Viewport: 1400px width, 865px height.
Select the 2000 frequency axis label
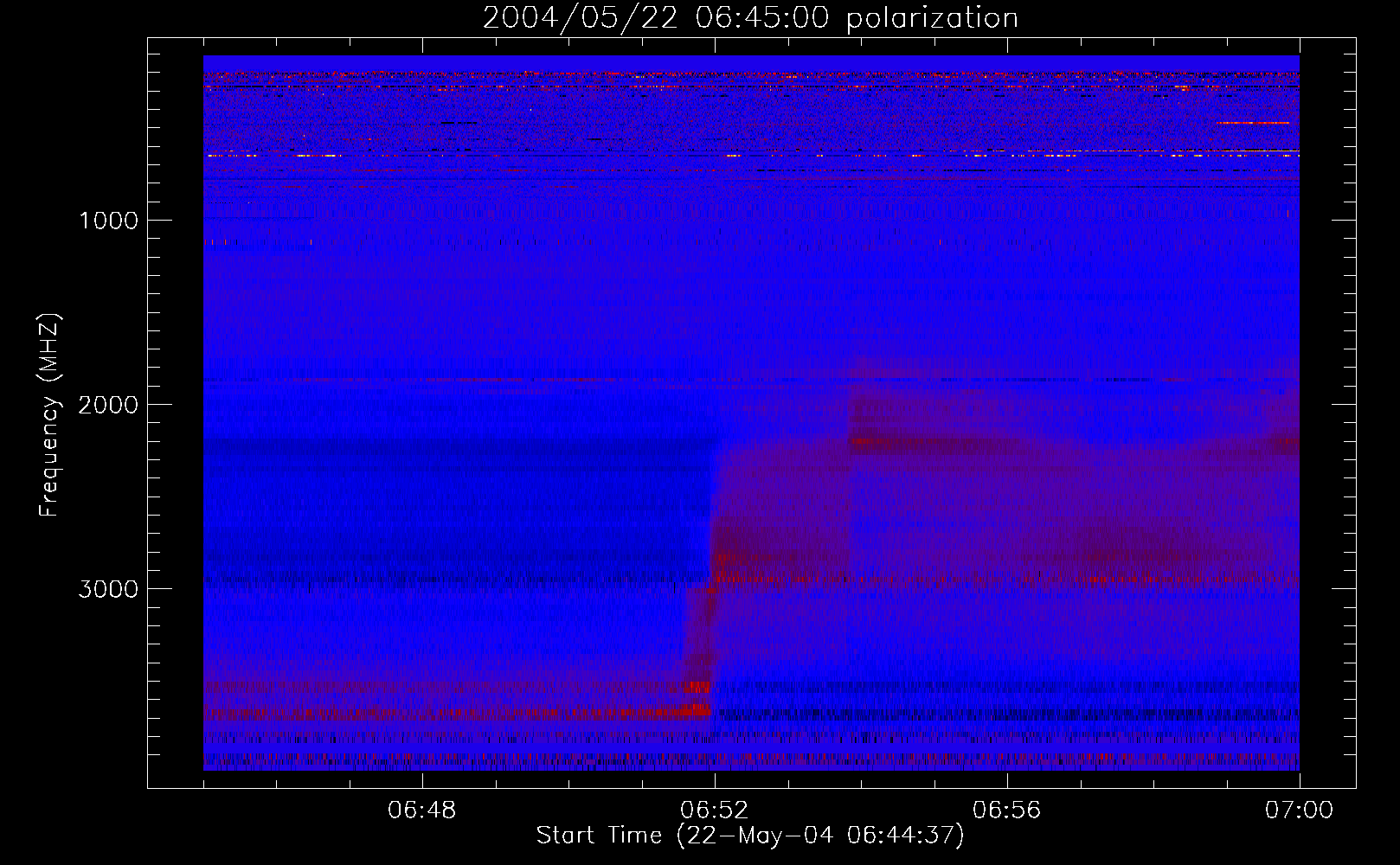[x=108, y=405]
